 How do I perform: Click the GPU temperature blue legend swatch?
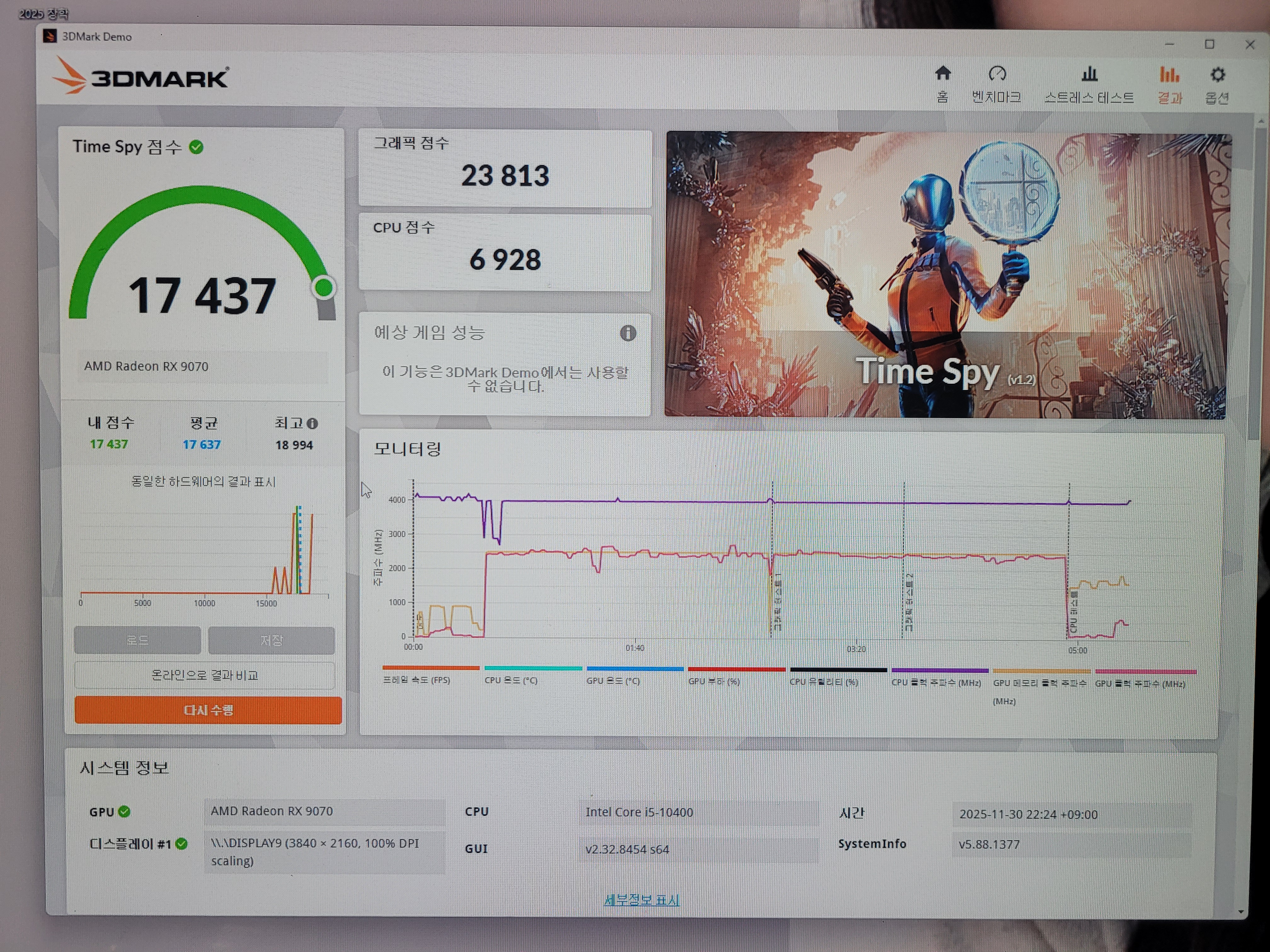click(634, 669)
